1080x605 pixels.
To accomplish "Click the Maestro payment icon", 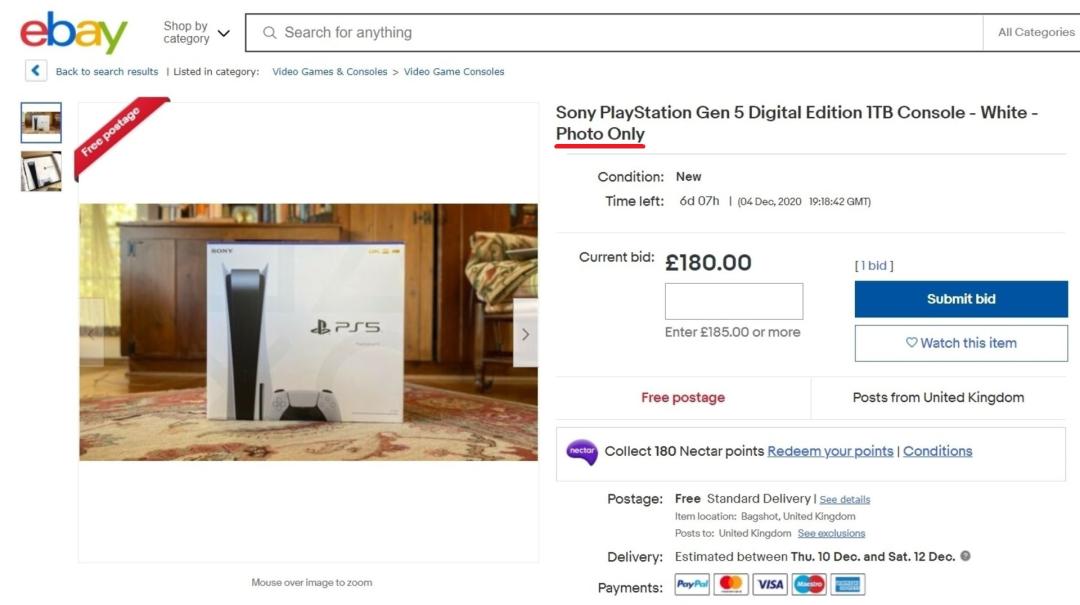I will (x=809, y=585).
